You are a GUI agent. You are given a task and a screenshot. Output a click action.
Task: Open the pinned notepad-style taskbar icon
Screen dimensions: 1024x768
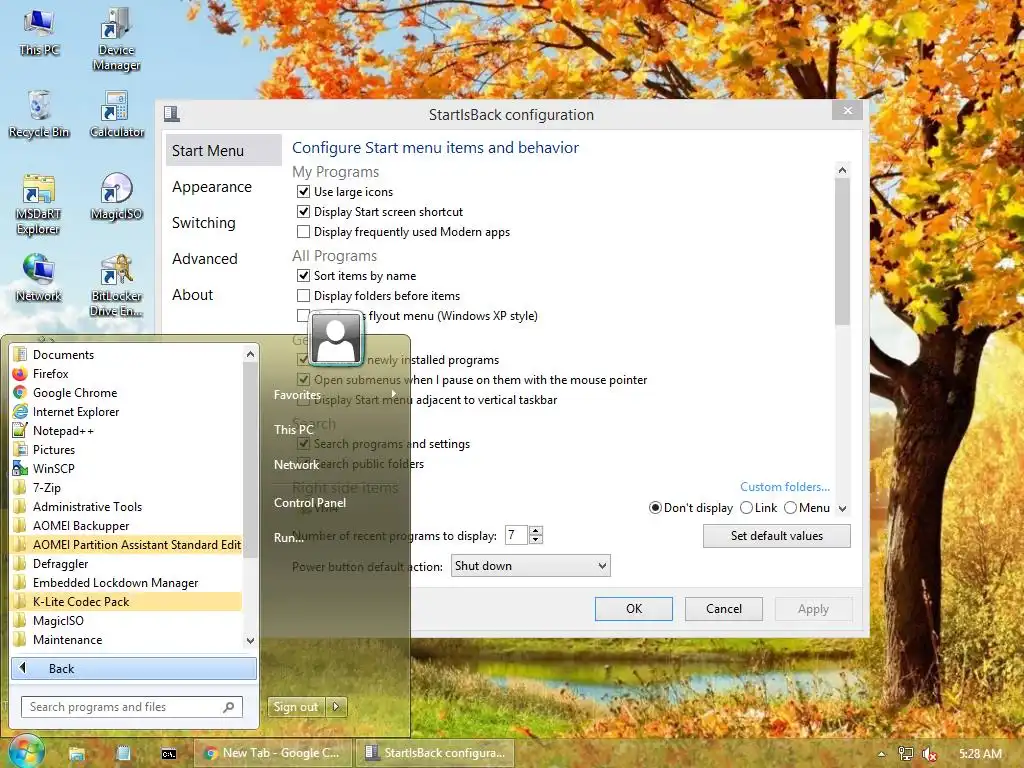(x=123, y=753)
